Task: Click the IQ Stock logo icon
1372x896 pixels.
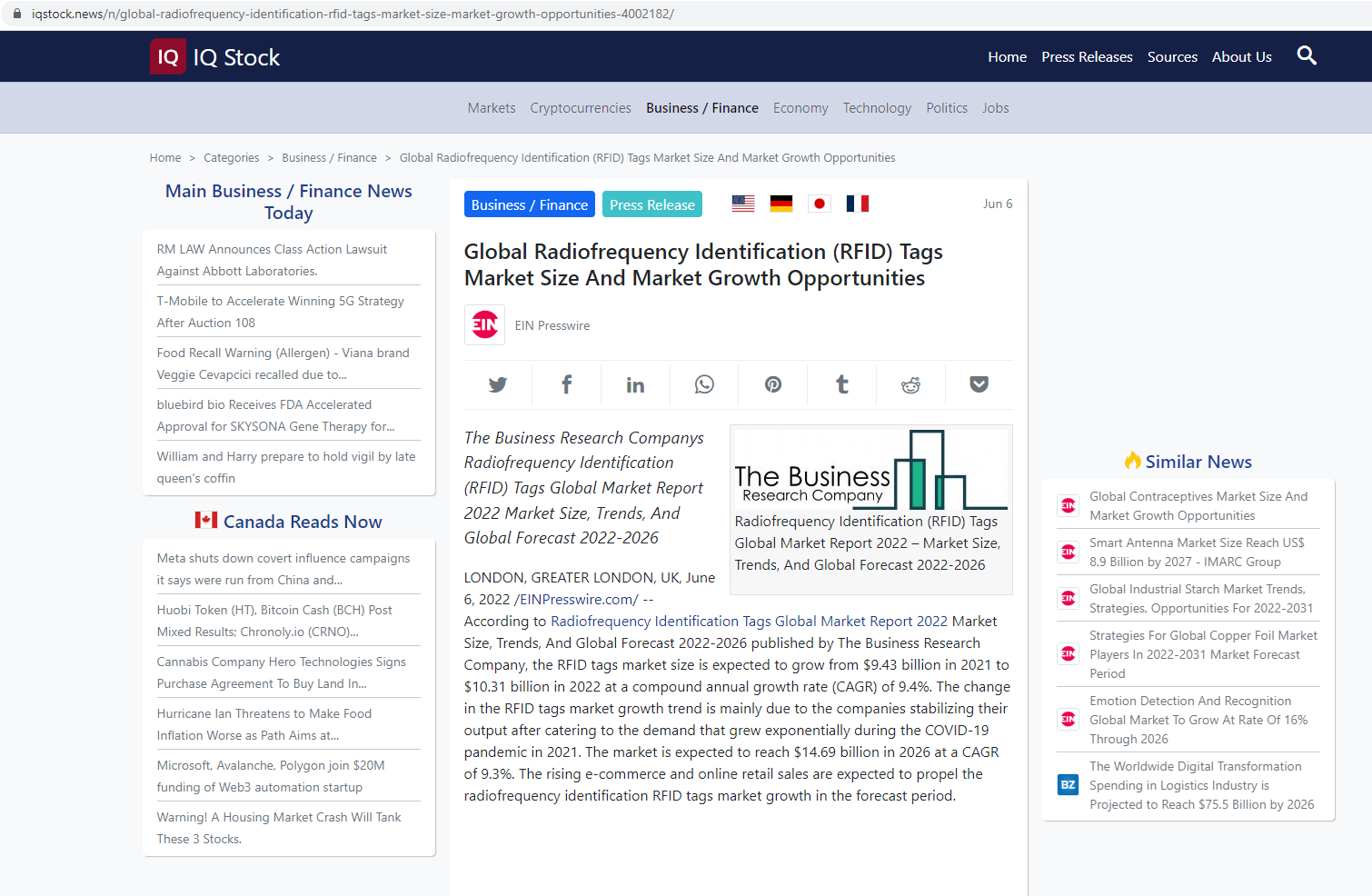Action: 168,56
